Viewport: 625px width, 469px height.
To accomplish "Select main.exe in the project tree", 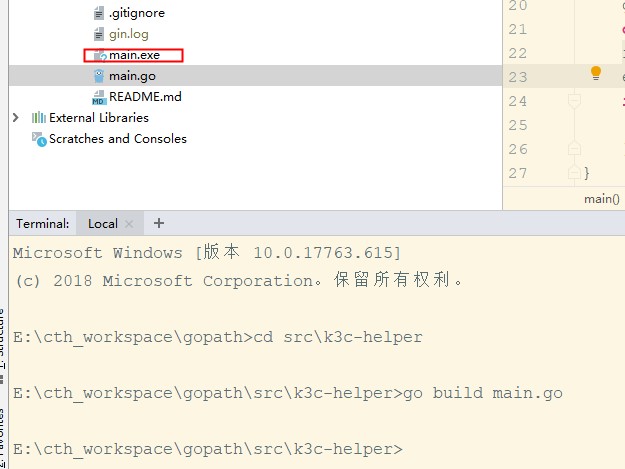I will tap(134, 55).
